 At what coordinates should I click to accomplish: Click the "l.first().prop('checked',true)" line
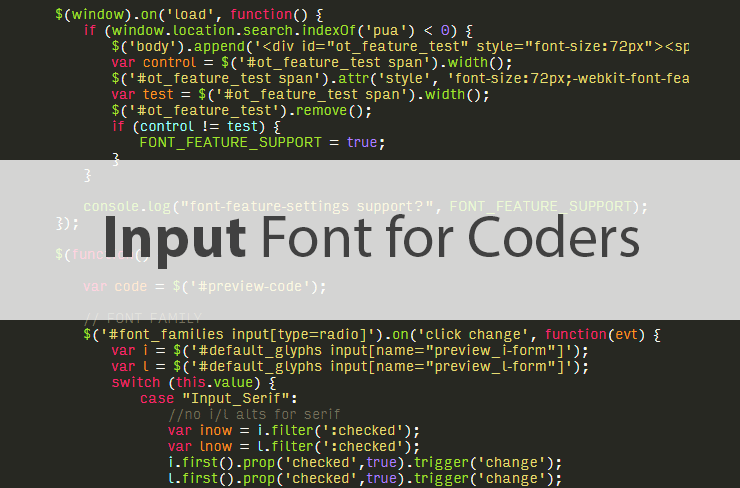(365, 479)
